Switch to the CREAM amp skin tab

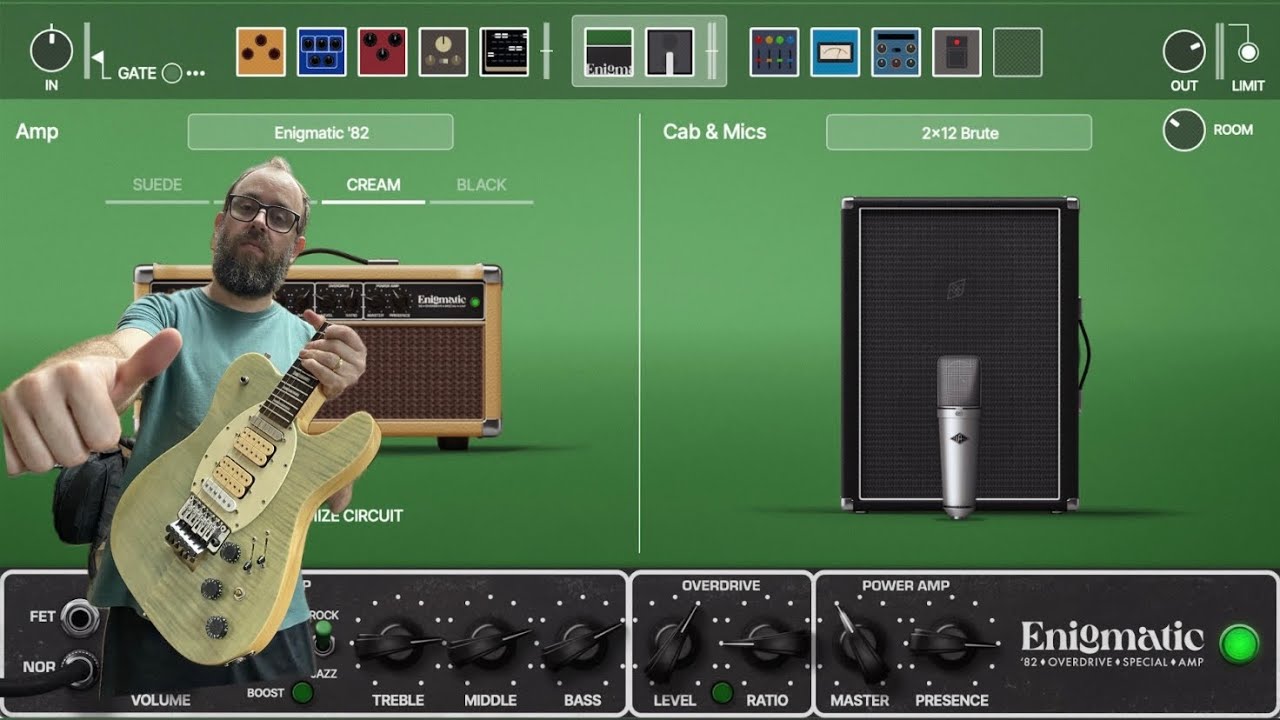pyautogui.click(x=373, y=185)
